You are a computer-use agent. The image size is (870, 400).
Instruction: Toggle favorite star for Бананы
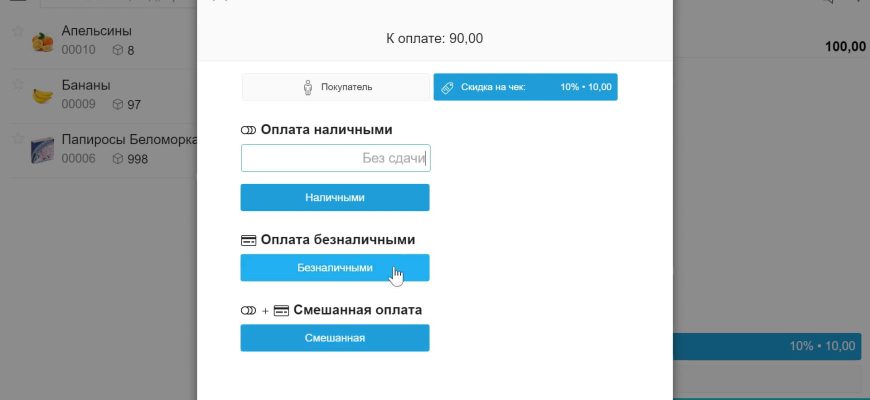17,85
